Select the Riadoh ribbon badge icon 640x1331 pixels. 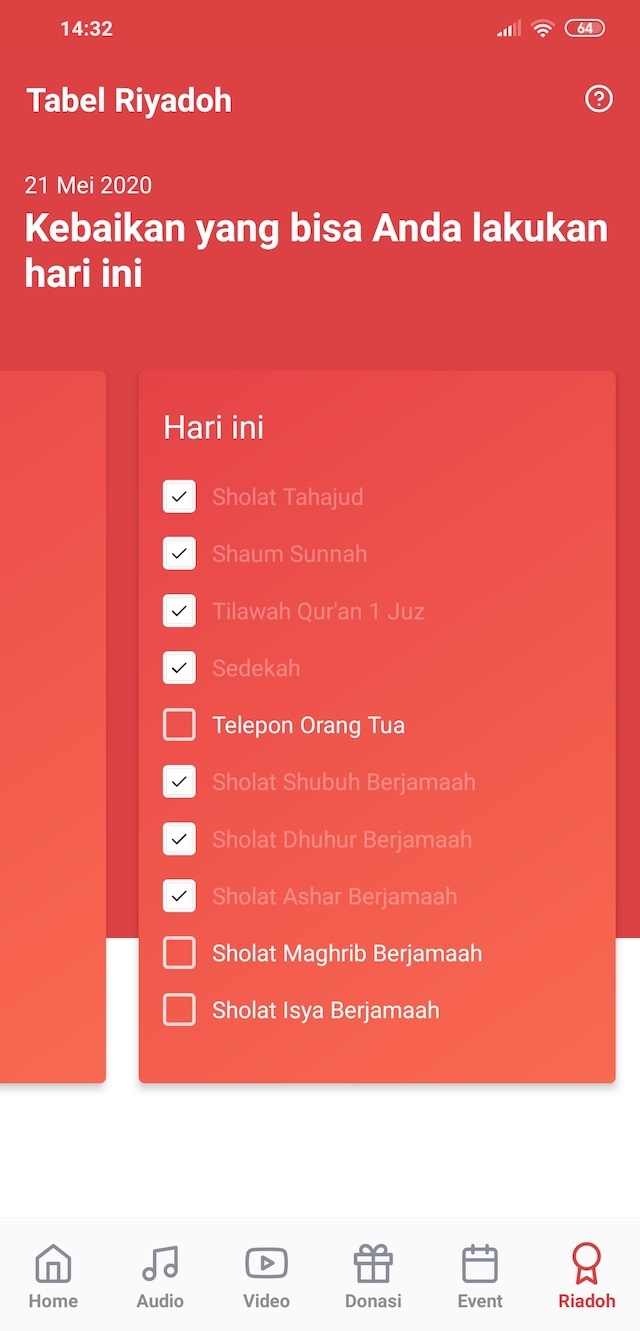point(586,1265)
